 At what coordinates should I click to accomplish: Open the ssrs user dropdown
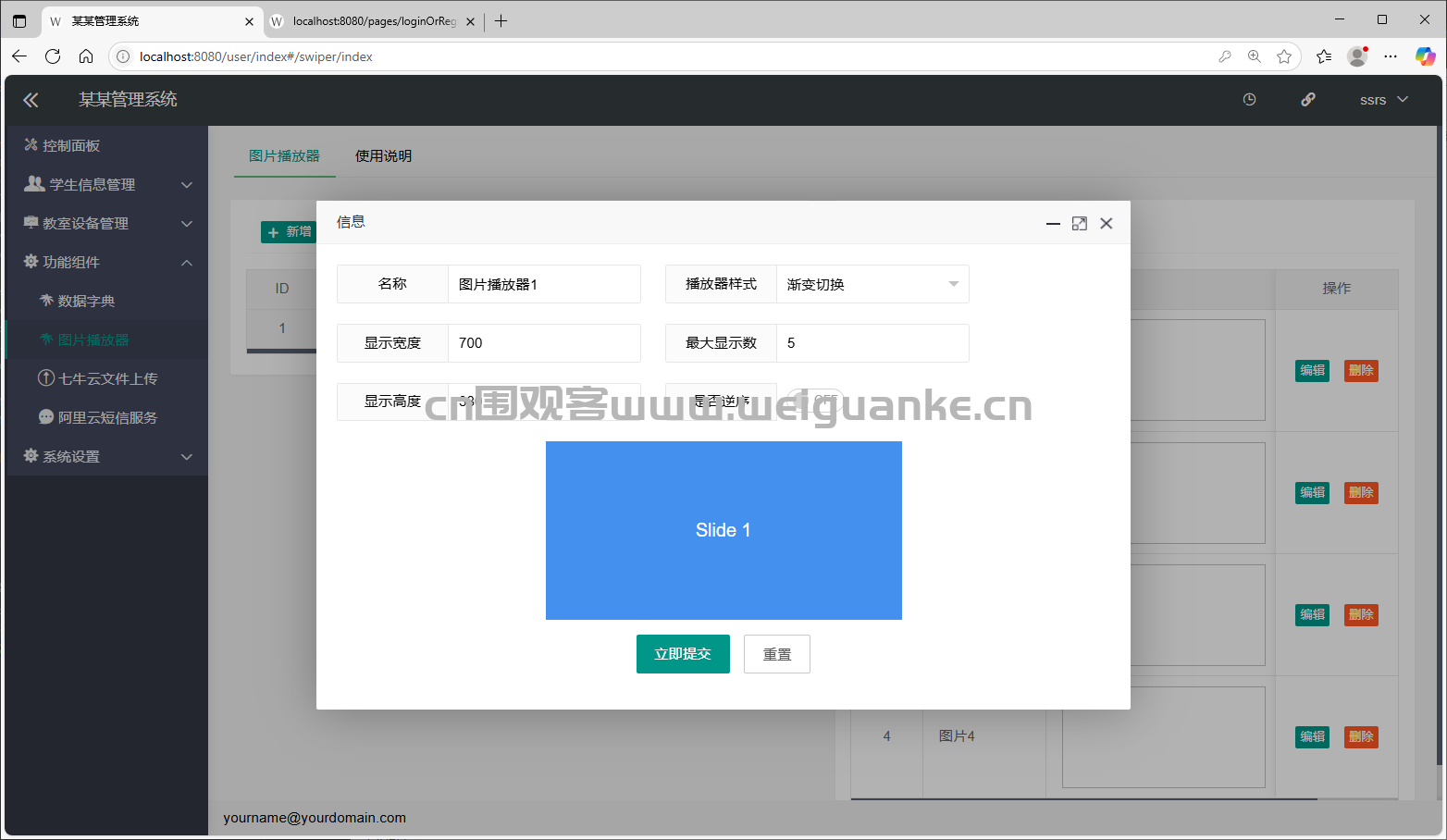(1383, 100)
